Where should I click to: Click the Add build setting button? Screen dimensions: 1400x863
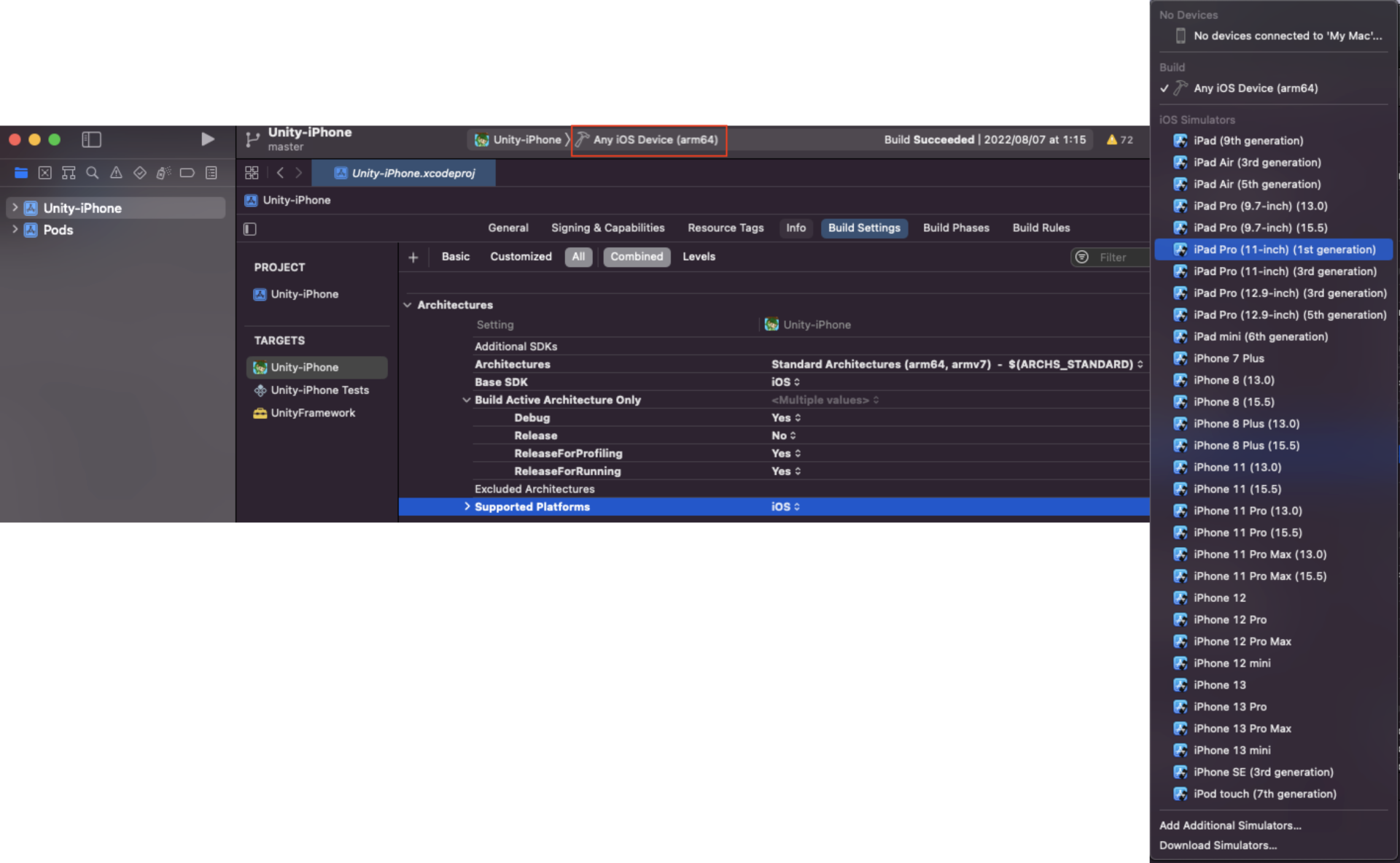414,257
